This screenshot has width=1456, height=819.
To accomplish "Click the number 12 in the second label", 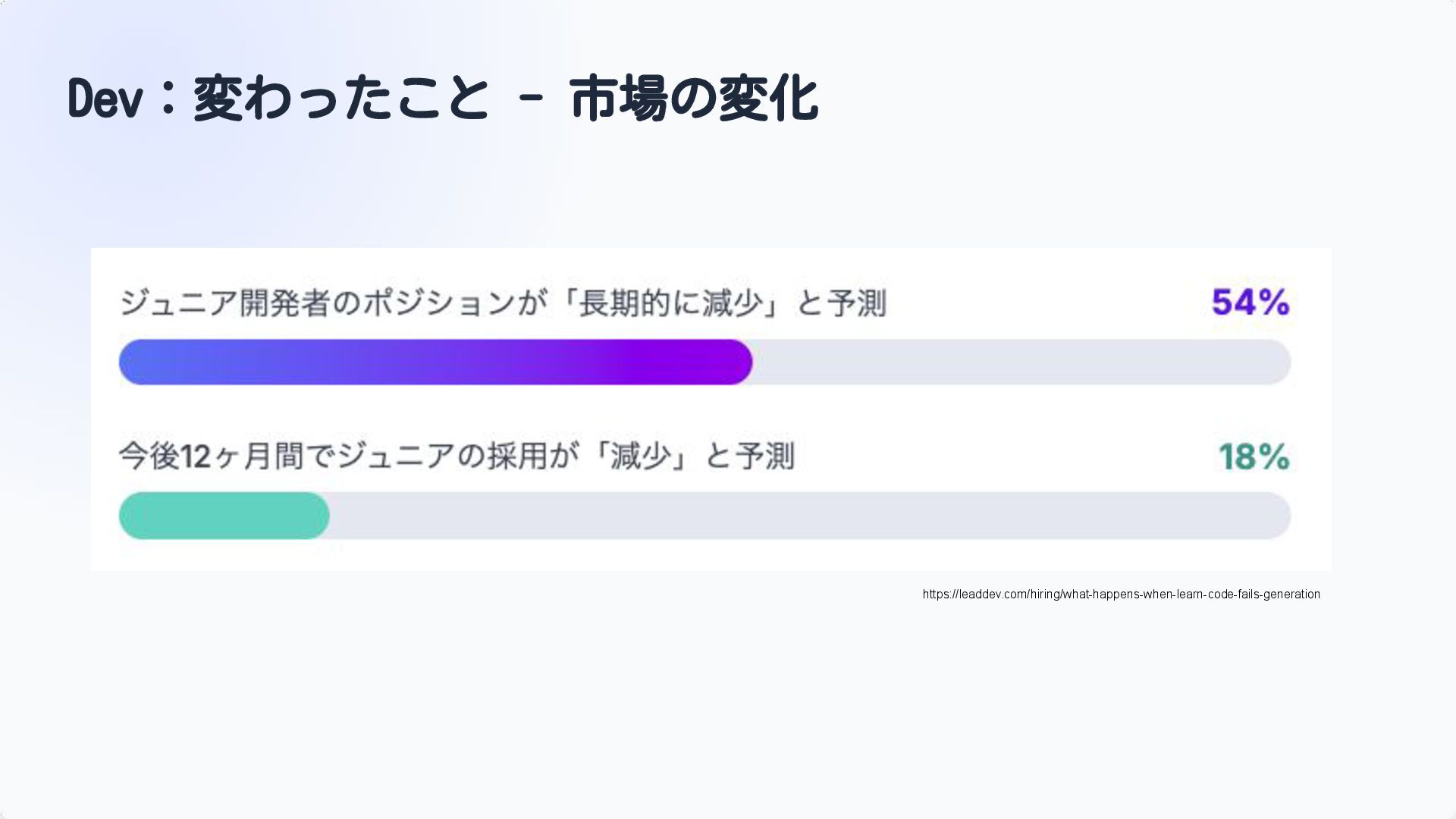I will click(196, 457).
